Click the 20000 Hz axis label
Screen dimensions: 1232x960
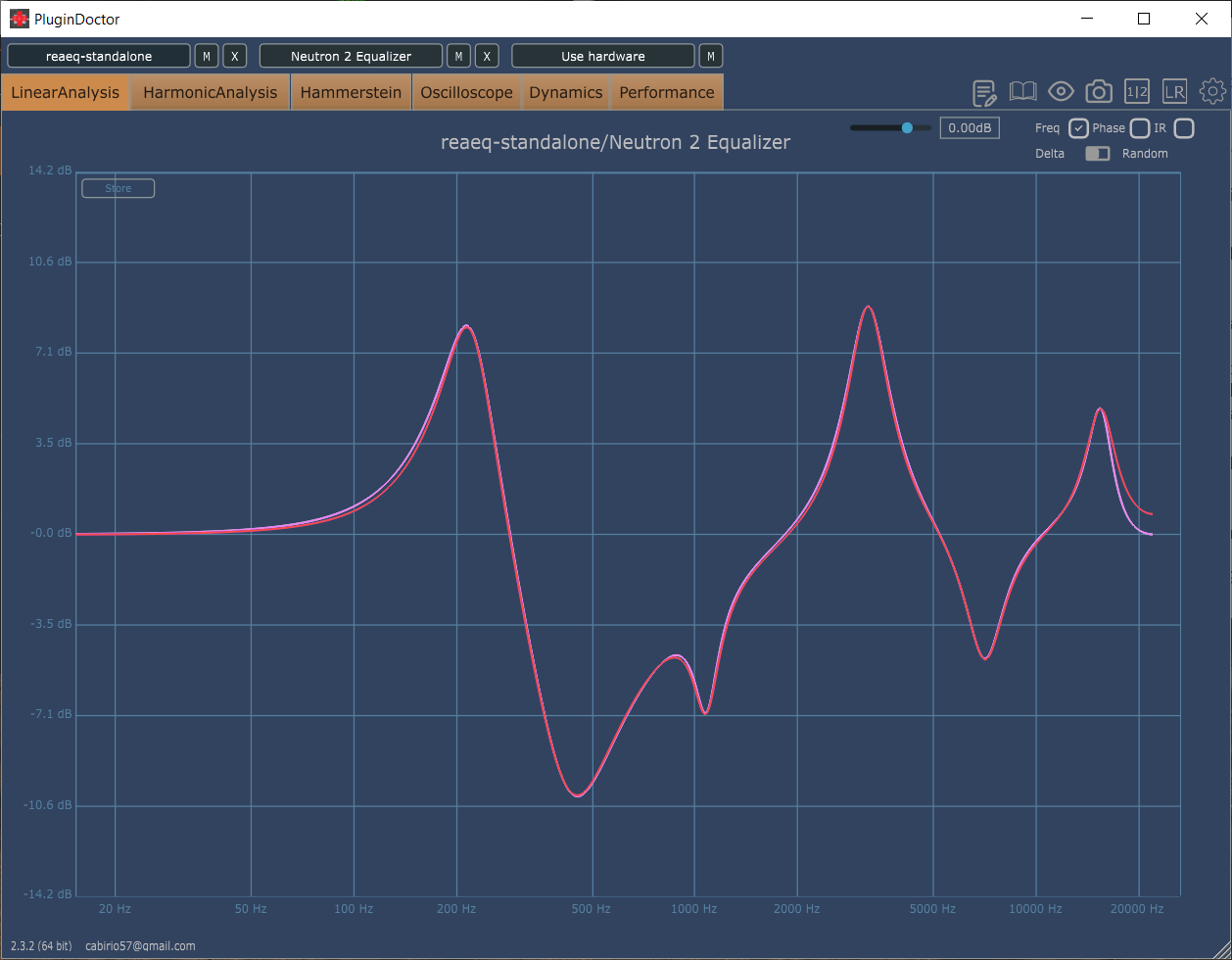[1138, 909]
